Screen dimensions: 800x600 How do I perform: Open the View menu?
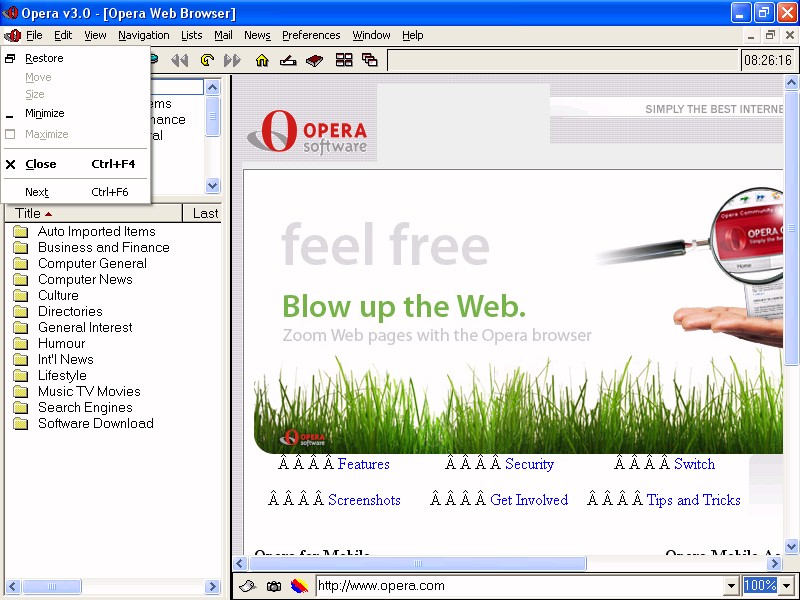tap(95, 35)
